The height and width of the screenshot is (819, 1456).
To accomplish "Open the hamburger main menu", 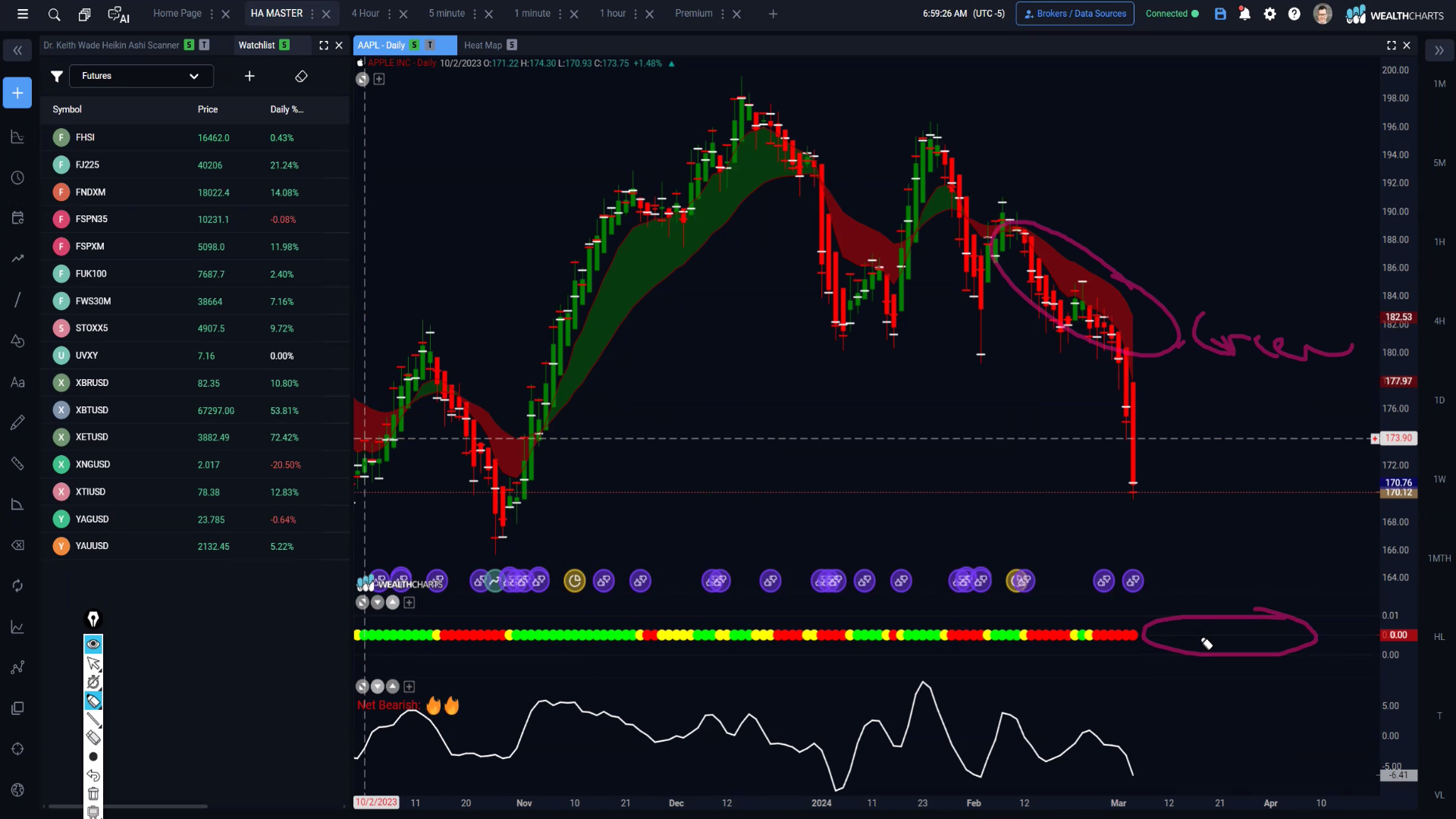I will click(x=23, y=14).
